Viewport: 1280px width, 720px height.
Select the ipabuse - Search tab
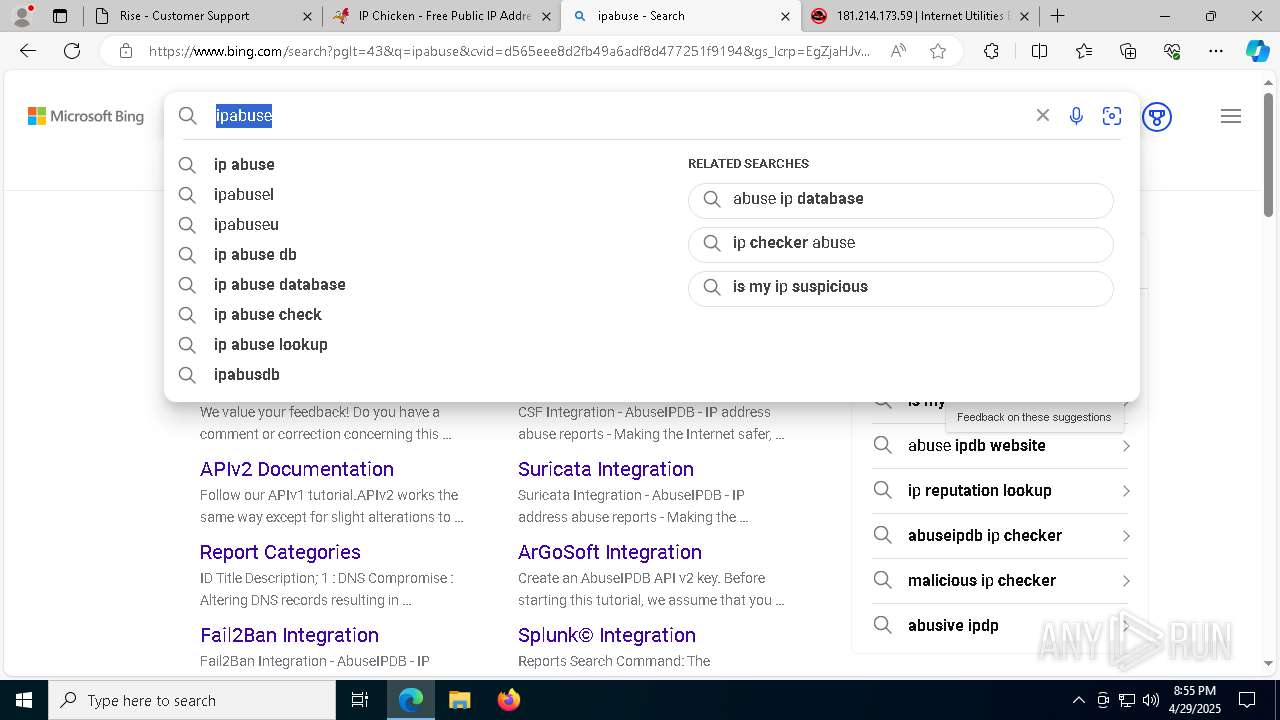point(680,16)
